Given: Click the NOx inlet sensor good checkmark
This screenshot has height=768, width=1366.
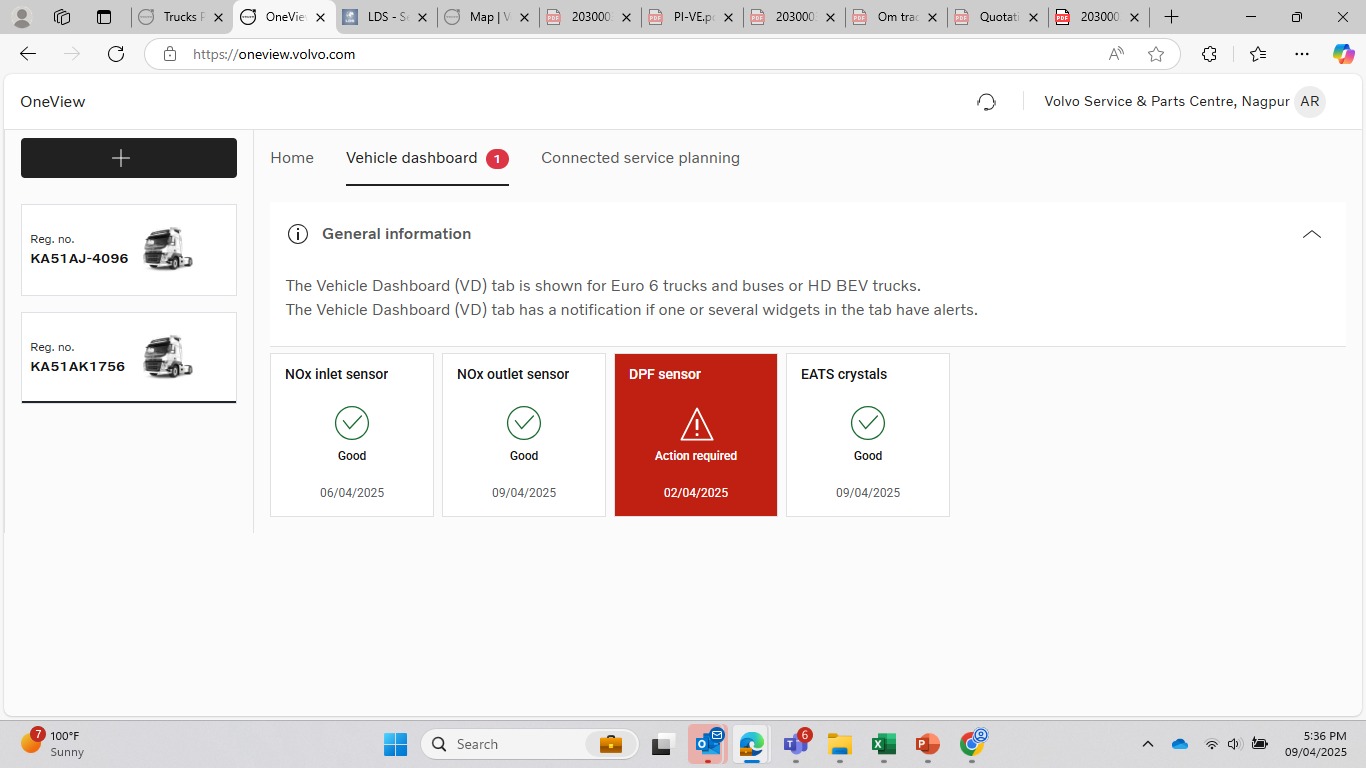Looking at the screenshot, I should (352, 423).
